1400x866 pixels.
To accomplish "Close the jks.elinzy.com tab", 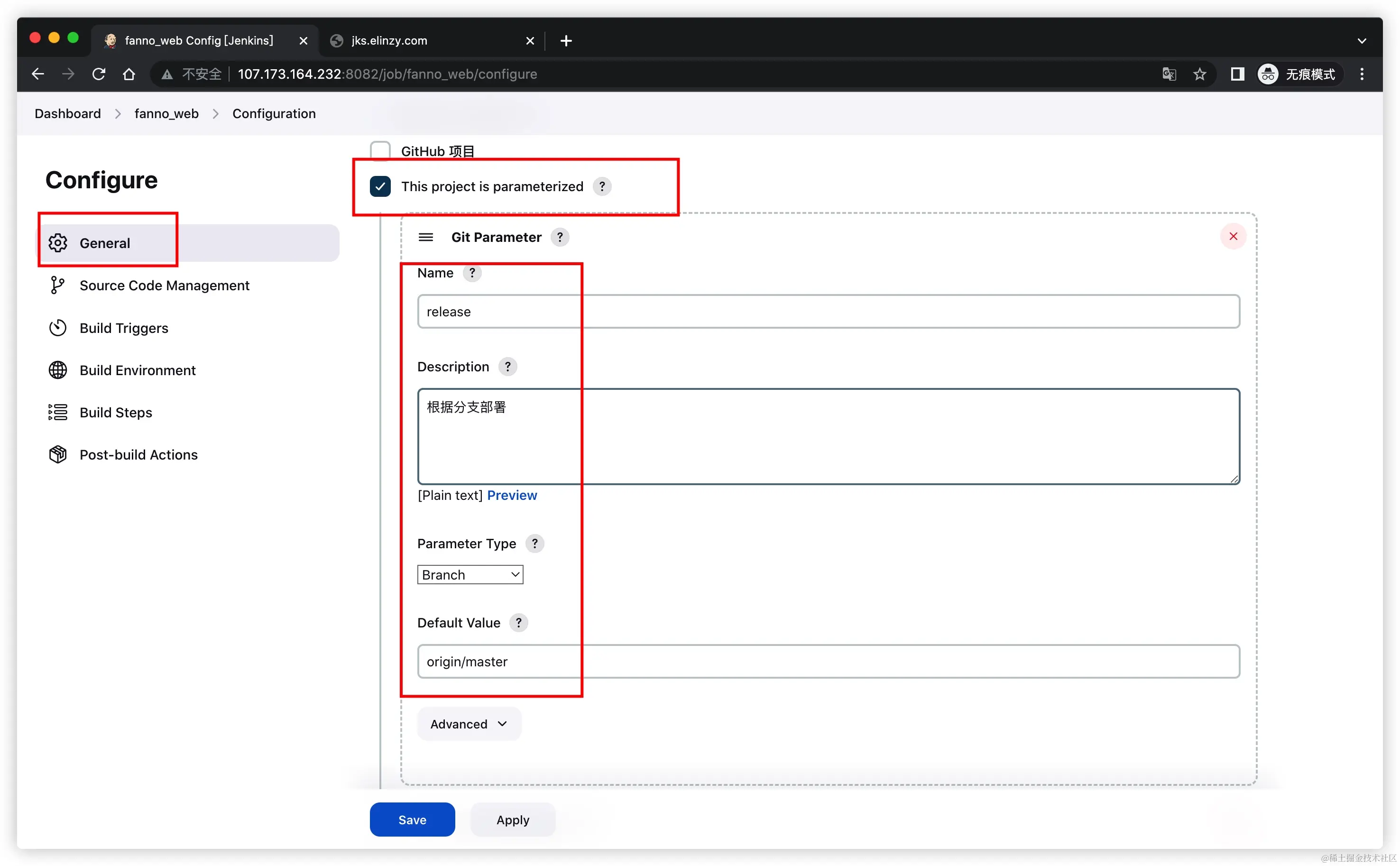I will point(530,41).
